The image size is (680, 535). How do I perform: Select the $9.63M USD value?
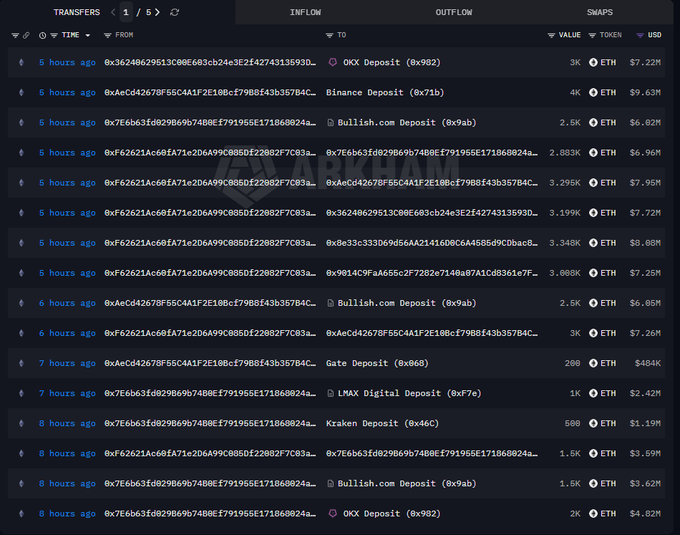click(x=645, y=92)
